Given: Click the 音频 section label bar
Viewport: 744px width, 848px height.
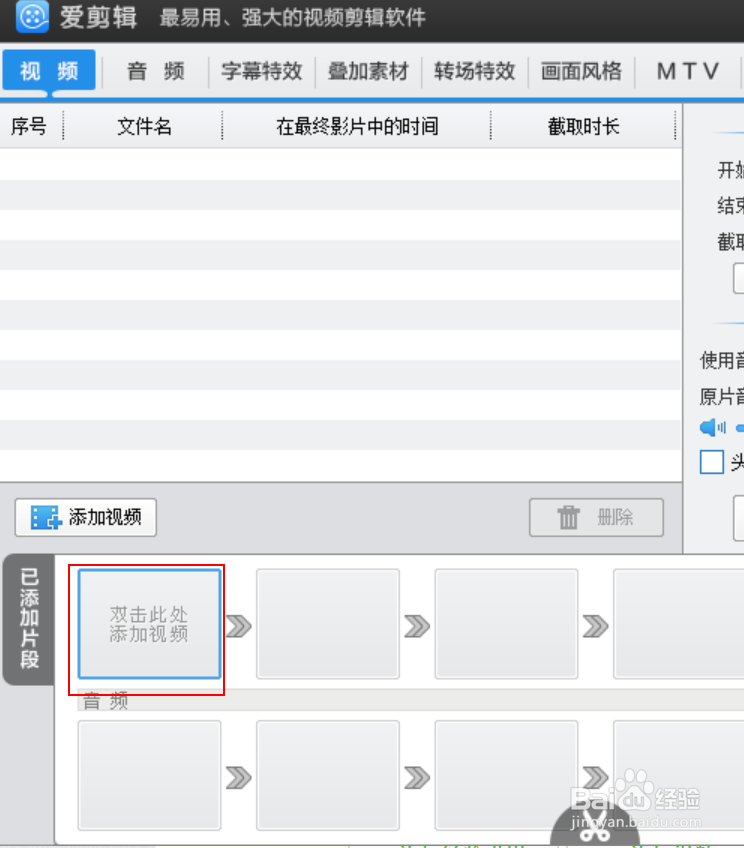Looking at the screenshot, I should click(411, 700).
